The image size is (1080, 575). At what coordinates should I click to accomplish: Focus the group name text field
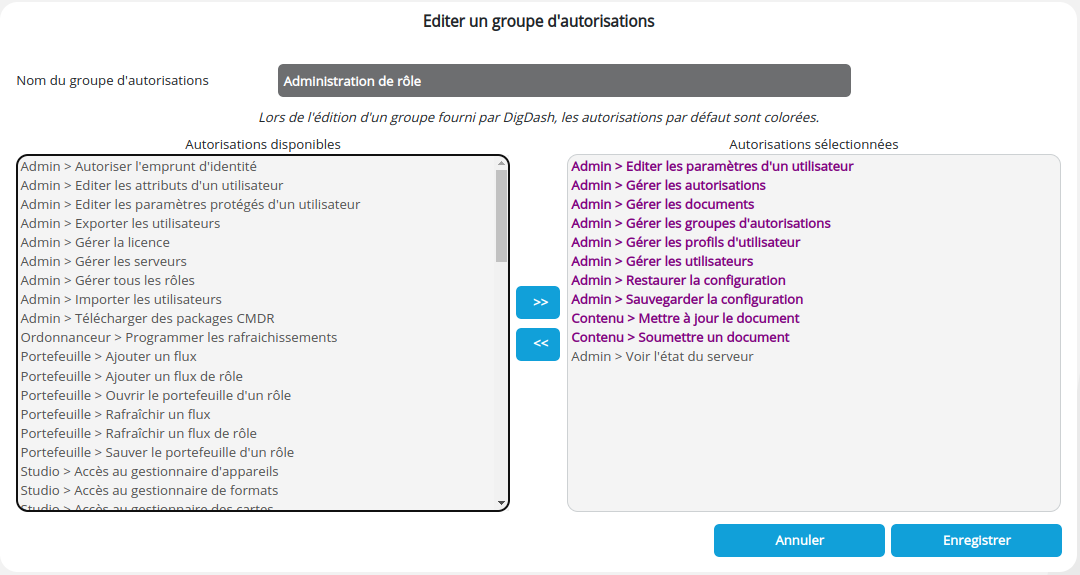[564, 81]
